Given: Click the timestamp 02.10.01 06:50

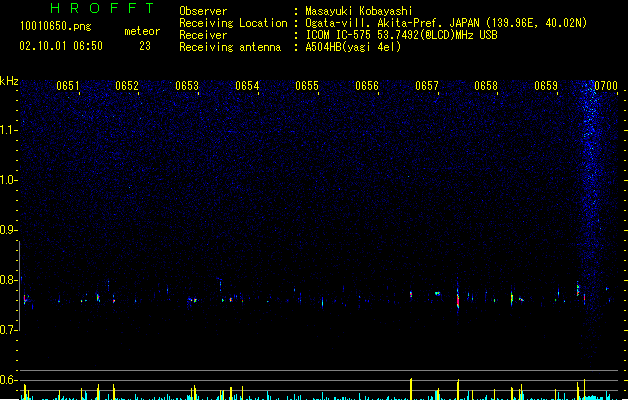Looking at the screenshot, I should click(x=61, y=46).
